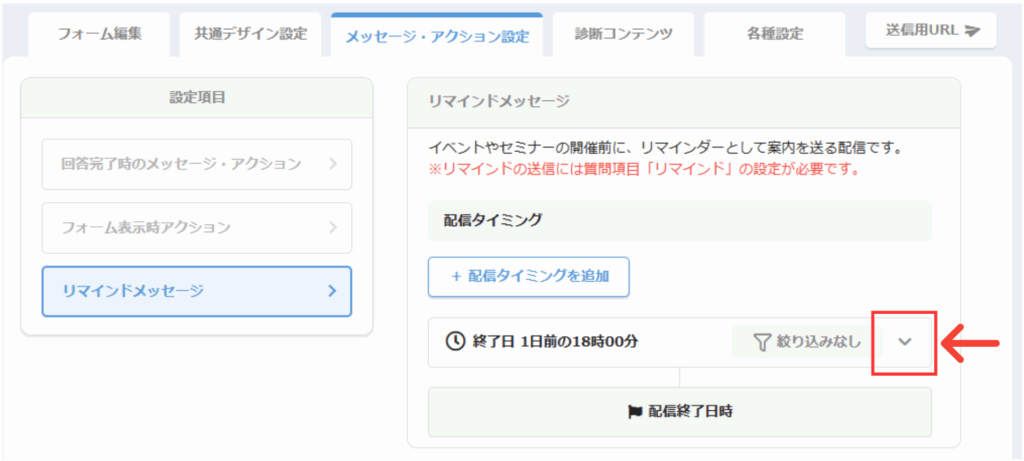Click the arrow next to フォーム表示時アクション

[333, 228]
